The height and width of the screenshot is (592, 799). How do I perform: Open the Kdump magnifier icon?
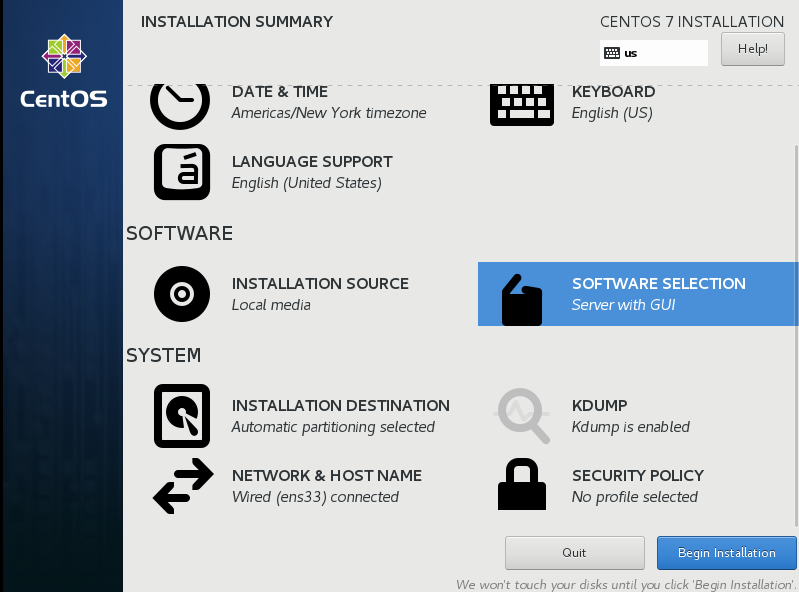pos(523,416)
